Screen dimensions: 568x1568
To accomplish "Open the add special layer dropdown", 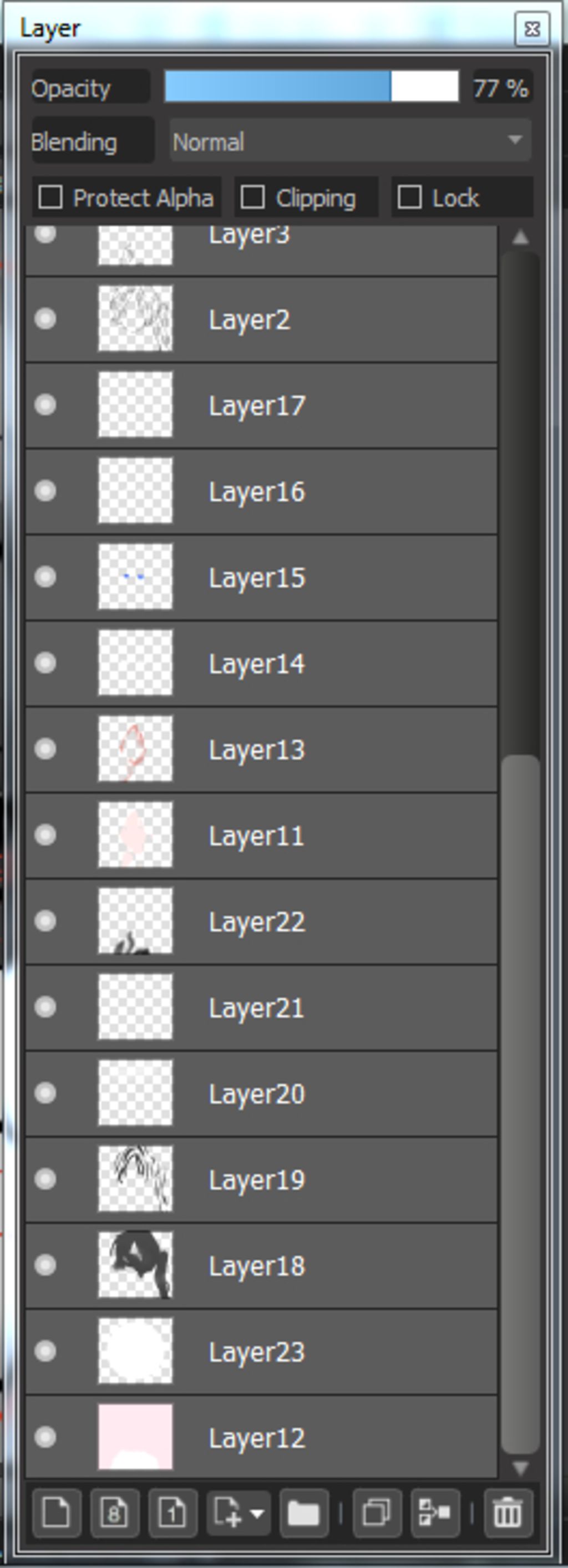I will [239, 1513].
